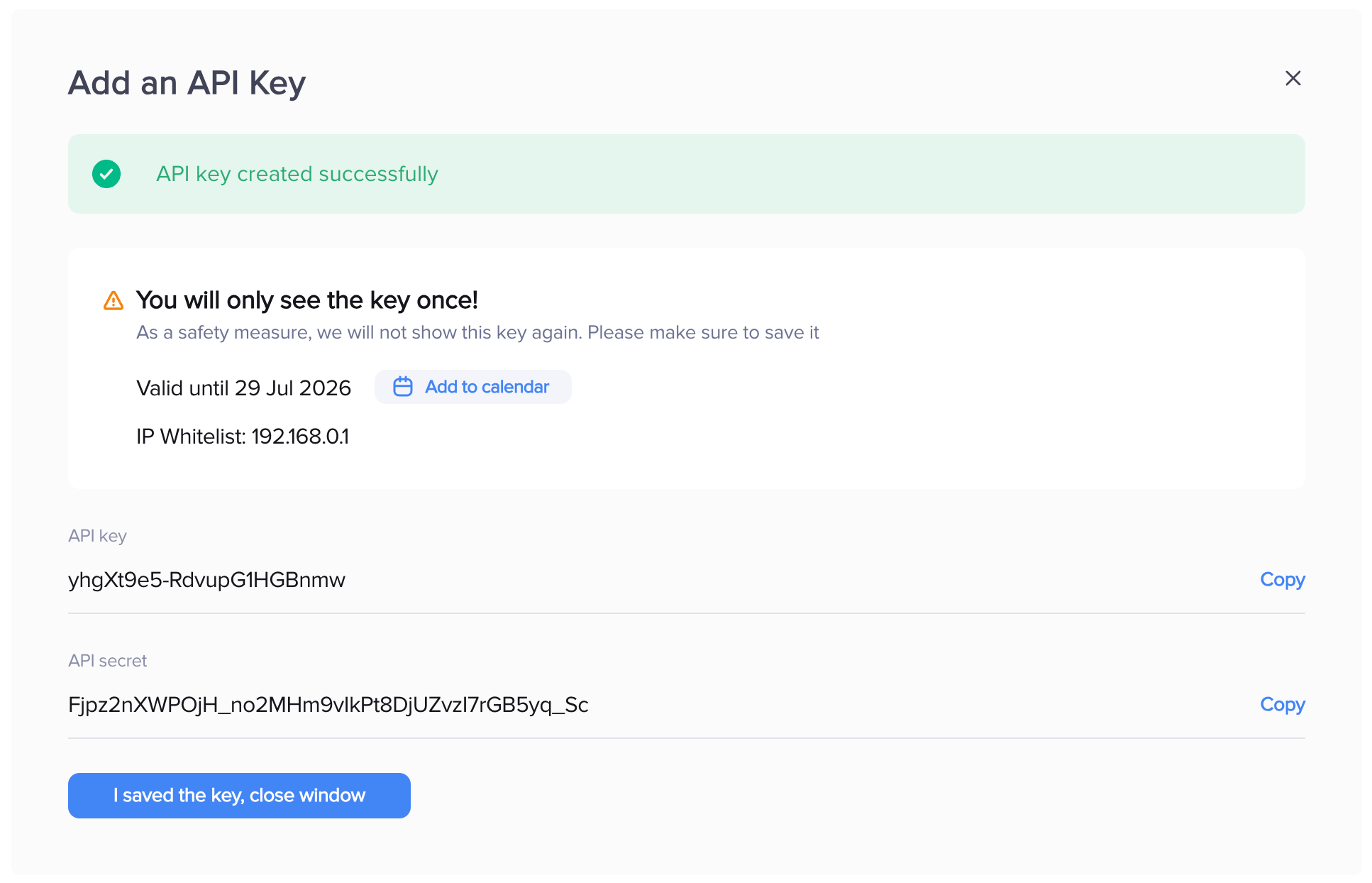1372x883 pixels.
Task: Close the Add an API Key dialog
Action: pos(1293,78)
